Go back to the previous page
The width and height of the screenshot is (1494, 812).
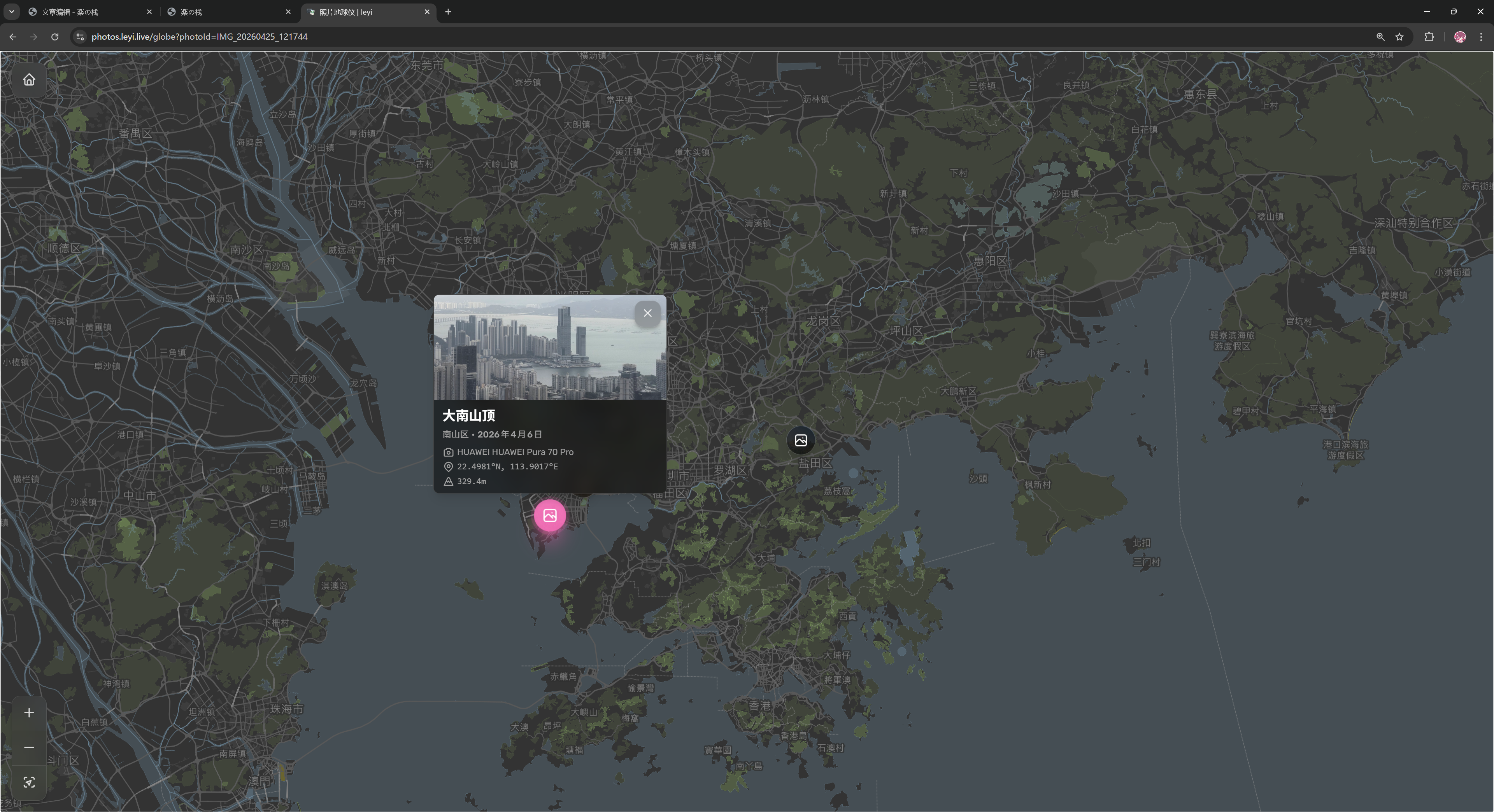13,37
